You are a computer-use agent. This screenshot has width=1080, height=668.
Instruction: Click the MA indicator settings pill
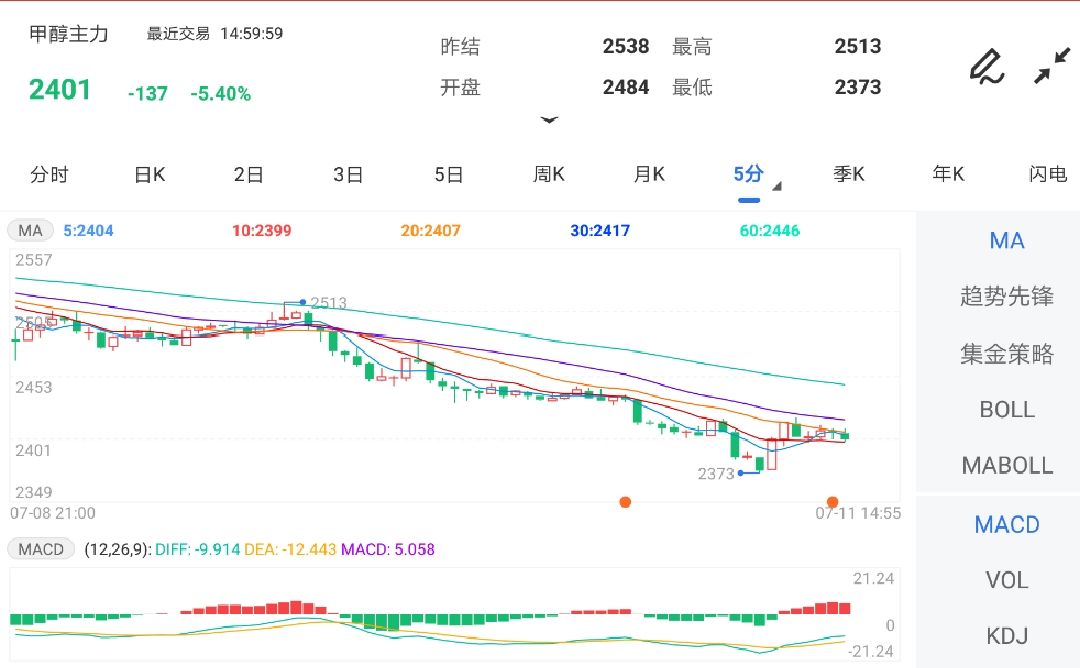pos(30,231)
